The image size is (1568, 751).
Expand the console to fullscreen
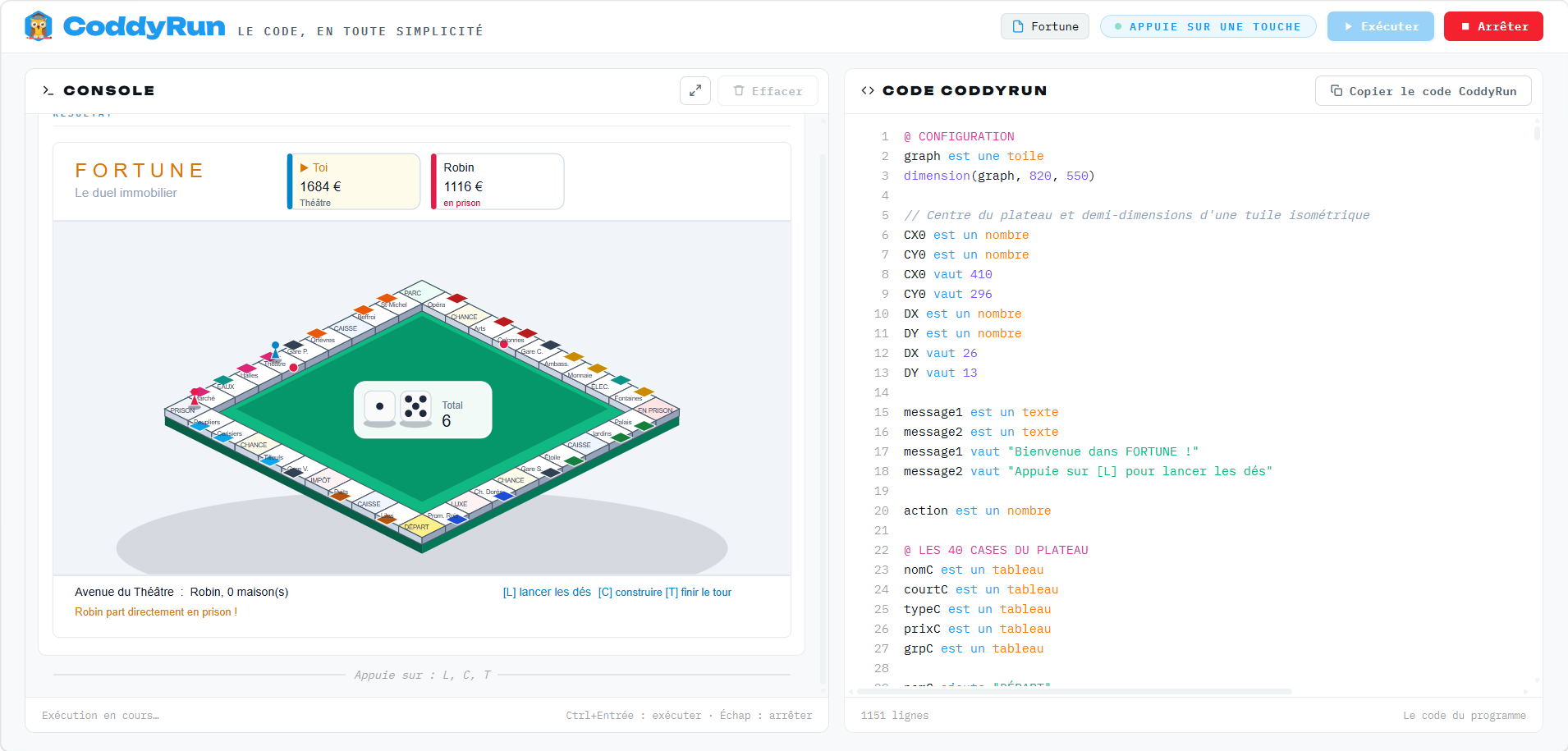(695, 91)
